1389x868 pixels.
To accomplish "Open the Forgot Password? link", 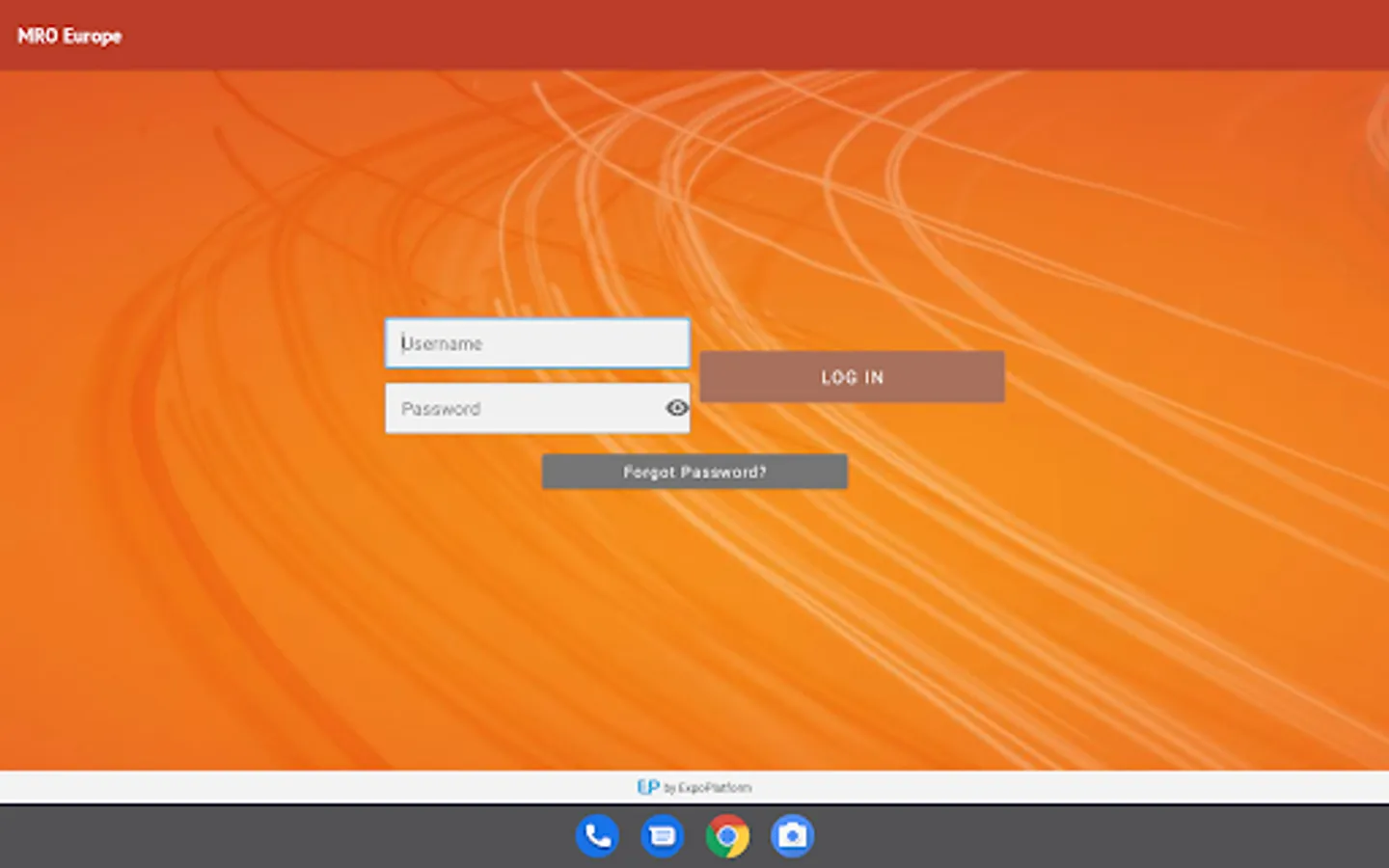I will (694, 472).
